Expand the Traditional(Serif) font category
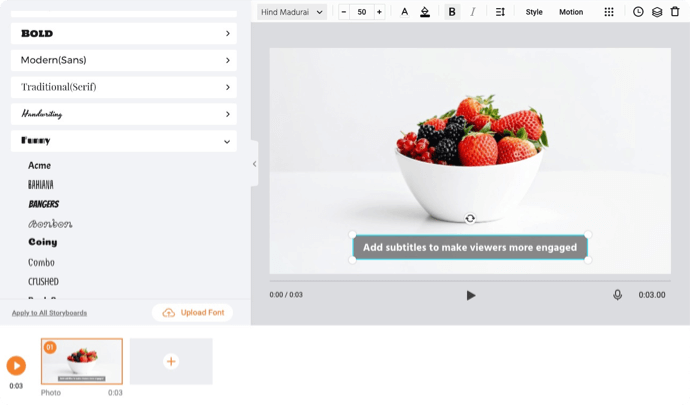The image size is (690, 405). [x=124, y=87]
